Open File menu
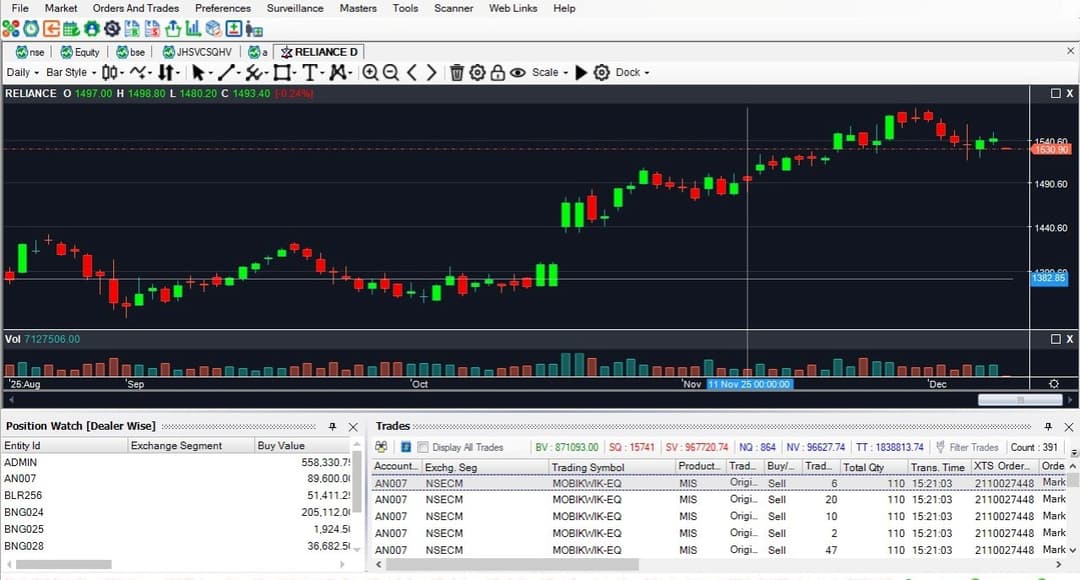Image resolution: width=1080 pixels, height=580 pixels. tap(20, 8)
